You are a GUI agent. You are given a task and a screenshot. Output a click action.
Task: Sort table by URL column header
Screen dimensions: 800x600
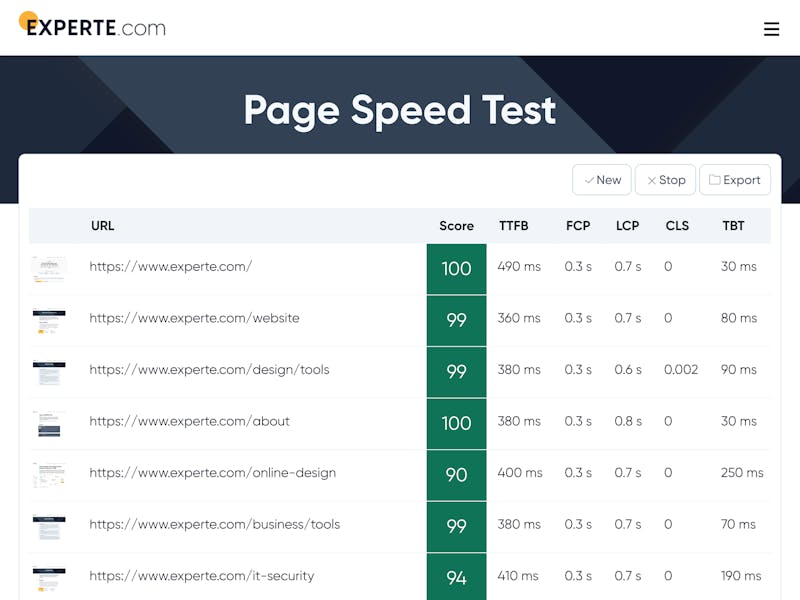click(x=103, y=226)
